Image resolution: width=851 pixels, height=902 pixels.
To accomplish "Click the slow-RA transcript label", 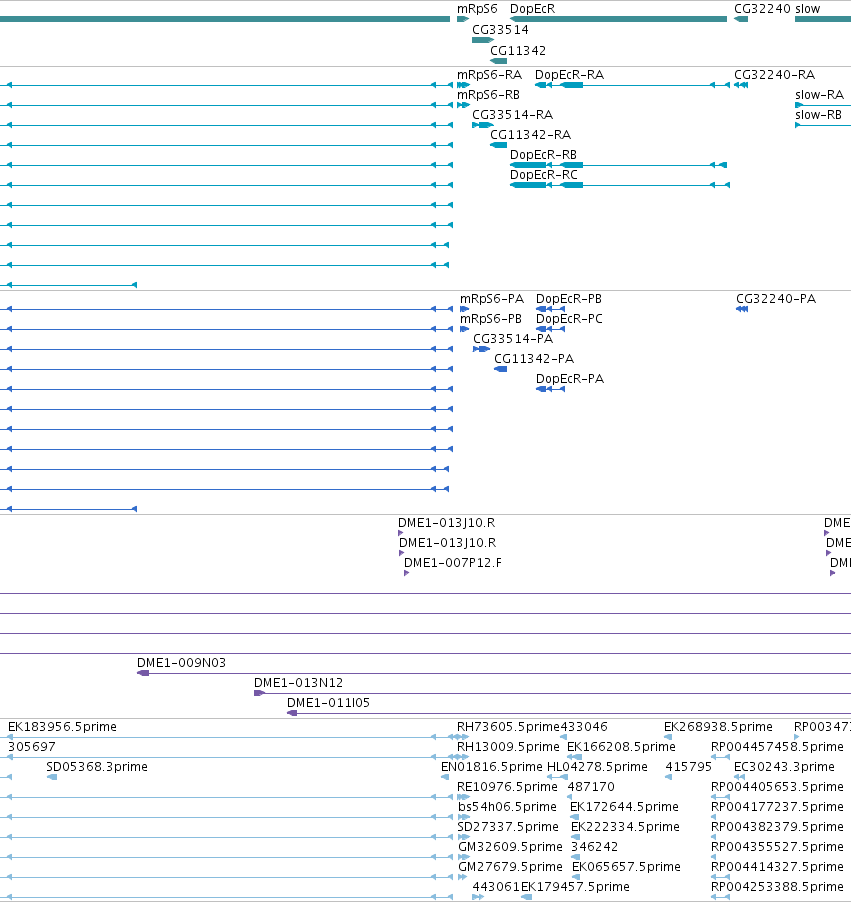I will click(x=819, y=95).
